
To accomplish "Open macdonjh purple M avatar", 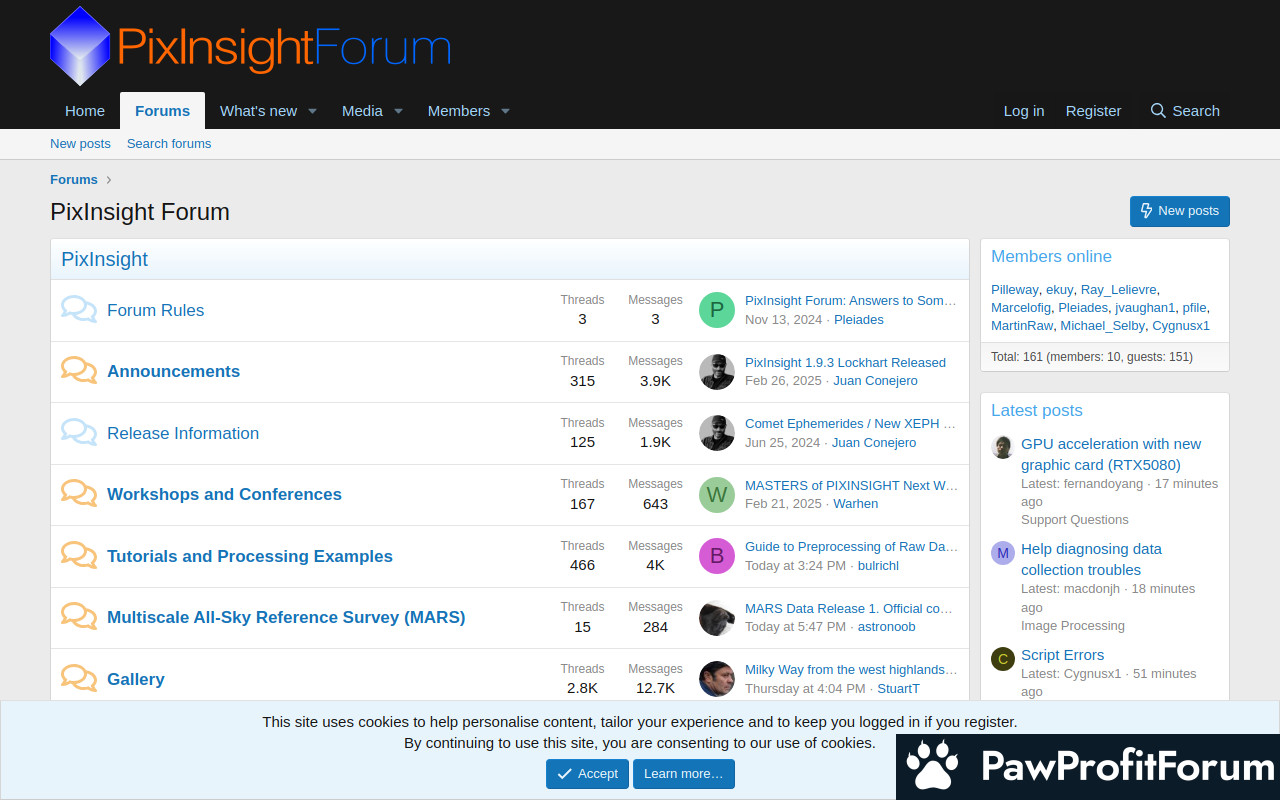I will [x=1003, y=553].
